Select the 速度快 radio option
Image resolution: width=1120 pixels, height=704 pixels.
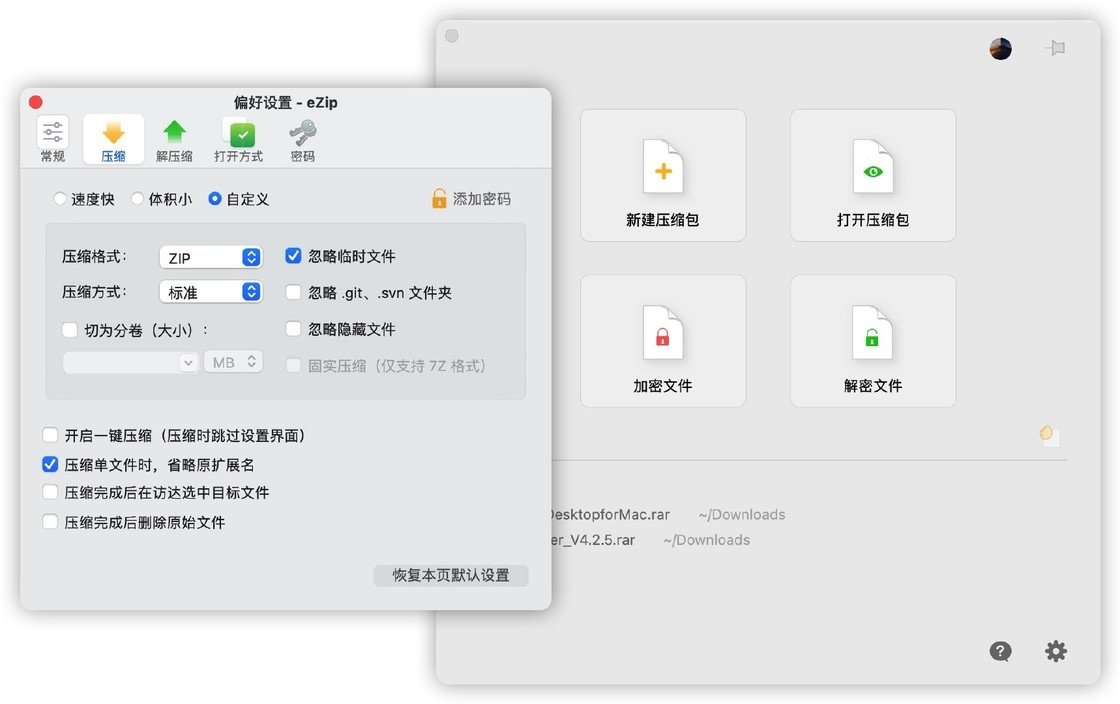pyautogui.click(x=60, y=199)
